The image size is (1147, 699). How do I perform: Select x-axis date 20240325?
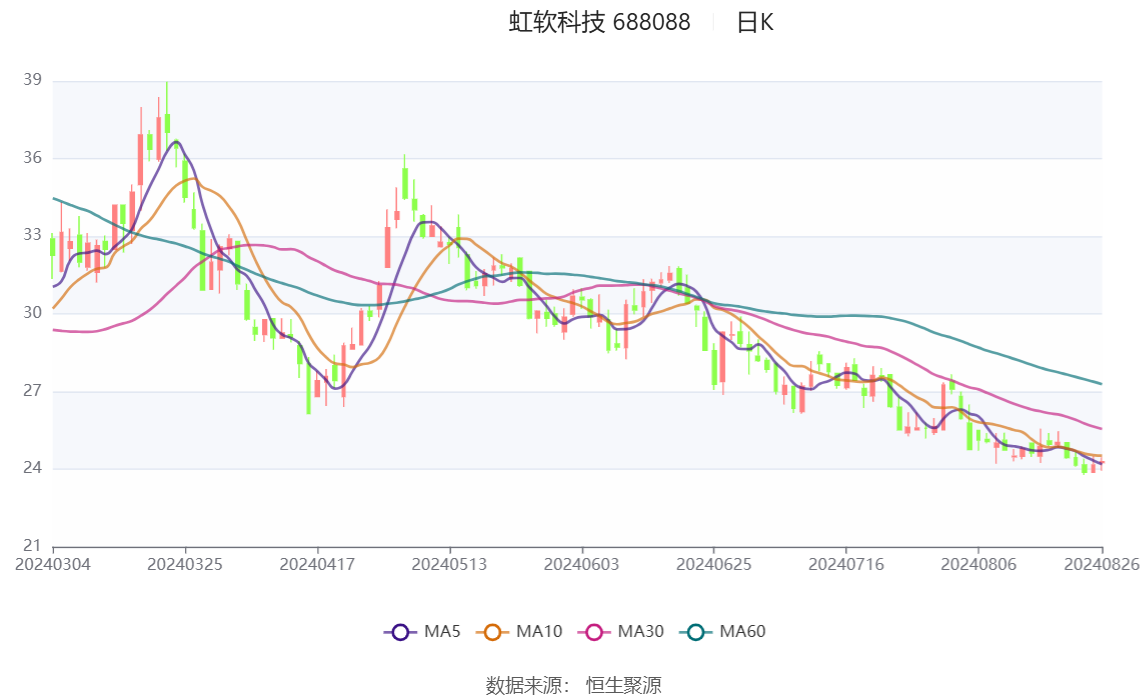pyautogui.click(x=185, y=564)
